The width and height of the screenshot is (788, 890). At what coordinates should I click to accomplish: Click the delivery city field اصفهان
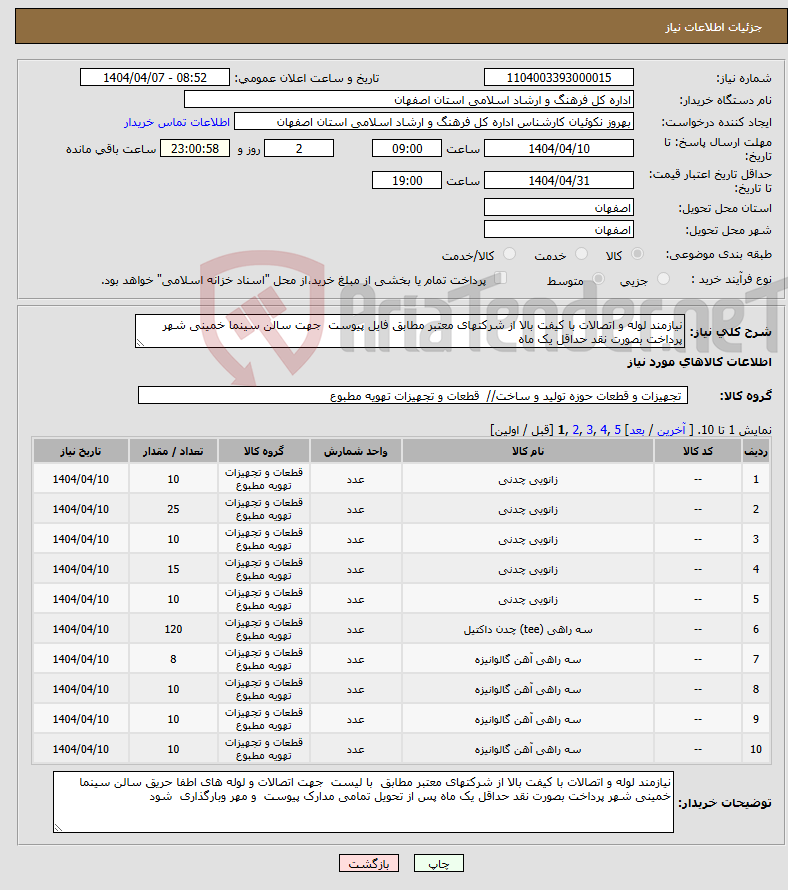coord(559,230)
